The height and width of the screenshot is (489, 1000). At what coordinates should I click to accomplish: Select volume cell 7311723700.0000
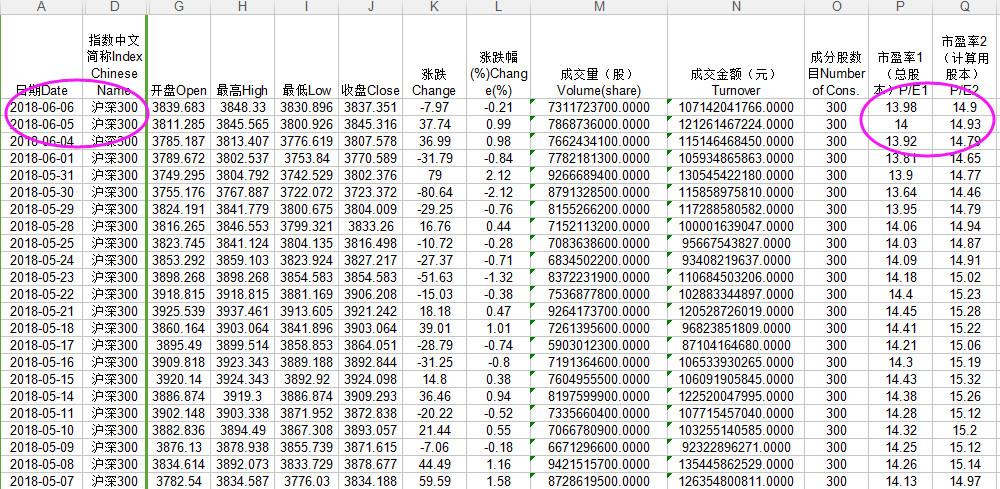599,107
